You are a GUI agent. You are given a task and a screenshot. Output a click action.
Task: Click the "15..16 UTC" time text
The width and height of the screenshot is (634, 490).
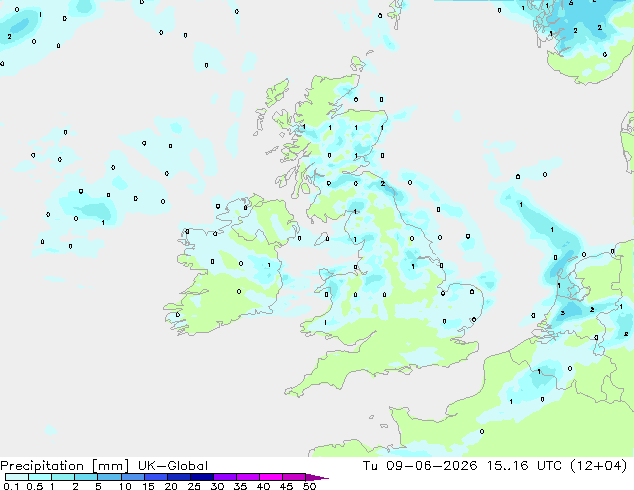point(524,466)
